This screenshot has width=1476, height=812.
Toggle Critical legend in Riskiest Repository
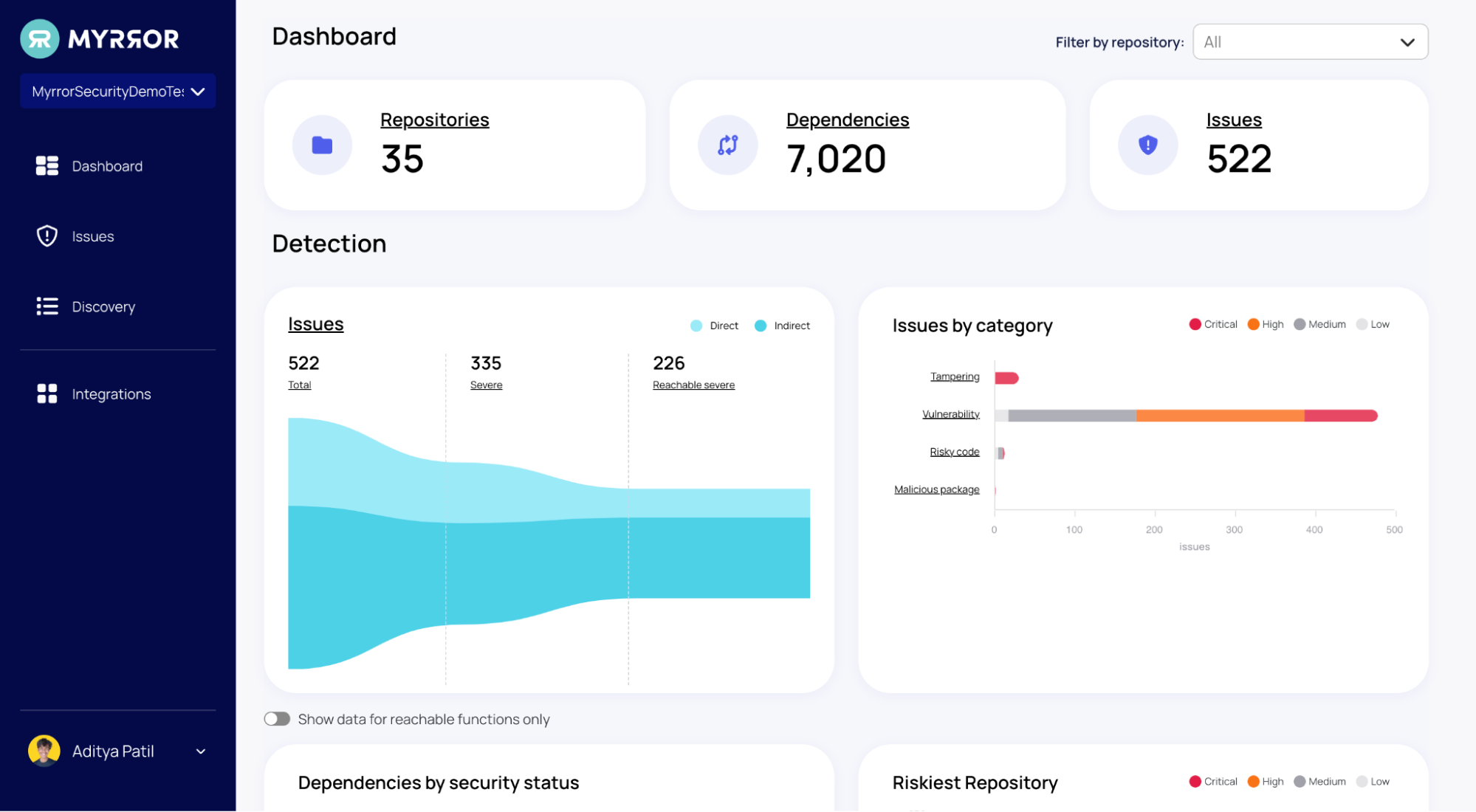pyautogui.click(x=1213, y=782)
